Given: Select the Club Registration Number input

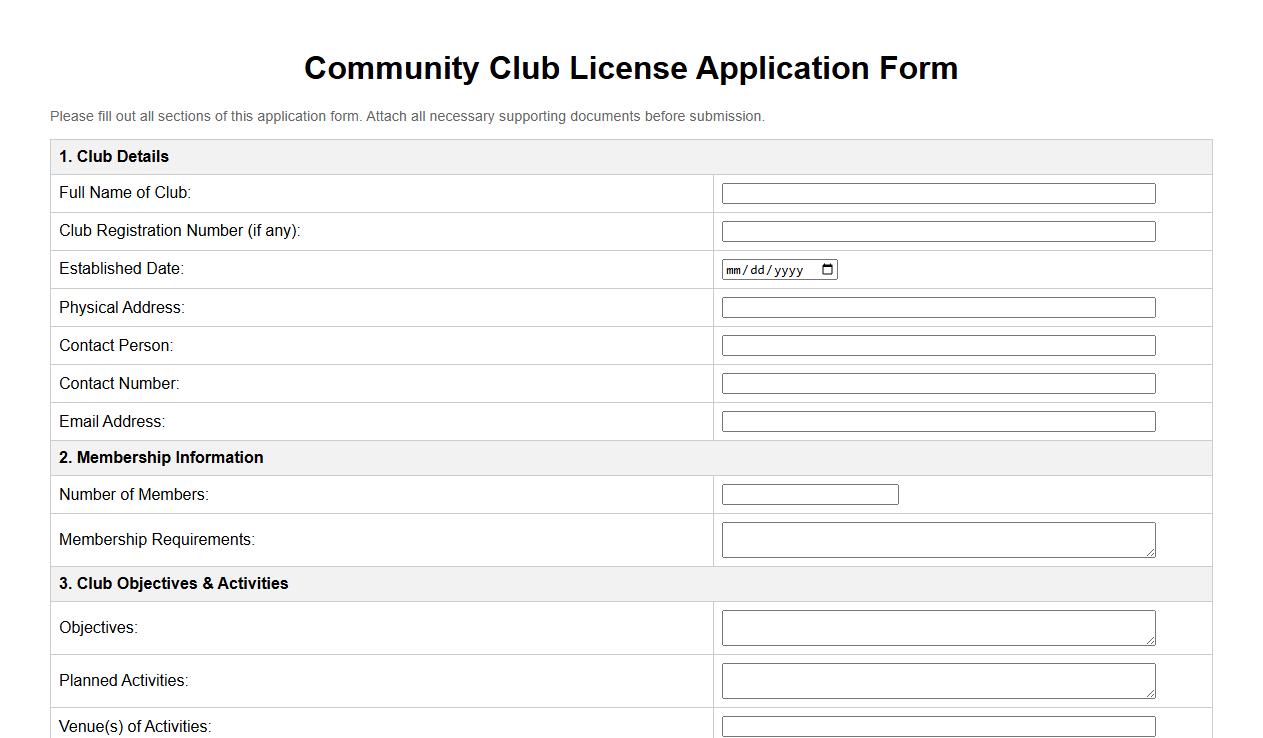Looking at the screenshot, I should pyautogui.click(x=937, y=230).
